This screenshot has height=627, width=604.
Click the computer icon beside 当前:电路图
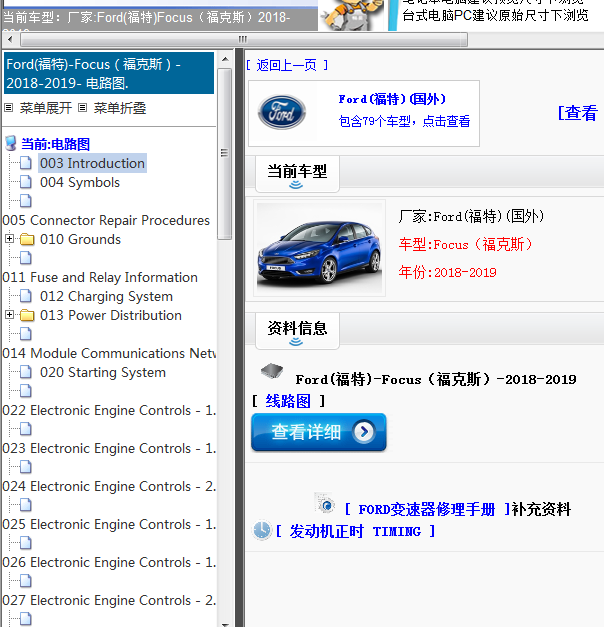(11, 143)
